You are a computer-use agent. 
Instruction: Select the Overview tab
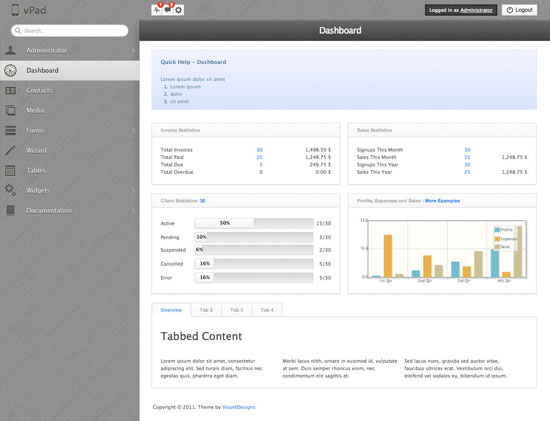pos(171,310)
